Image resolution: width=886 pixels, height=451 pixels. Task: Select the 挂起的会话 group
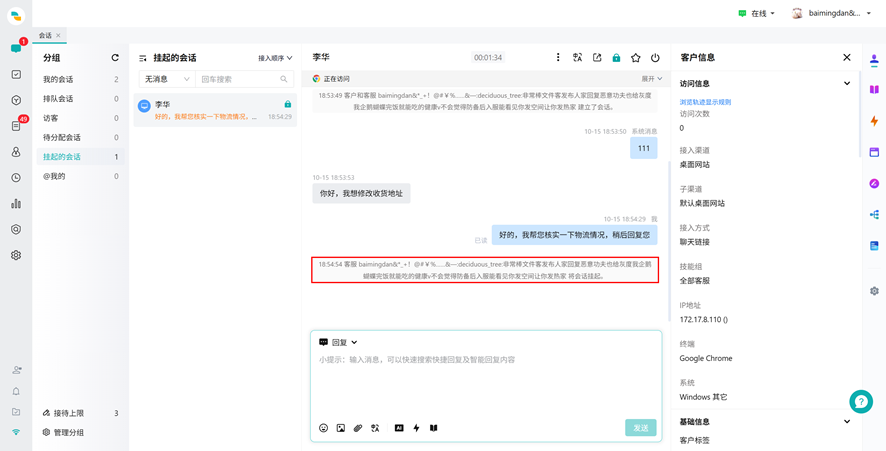point(81,157)
